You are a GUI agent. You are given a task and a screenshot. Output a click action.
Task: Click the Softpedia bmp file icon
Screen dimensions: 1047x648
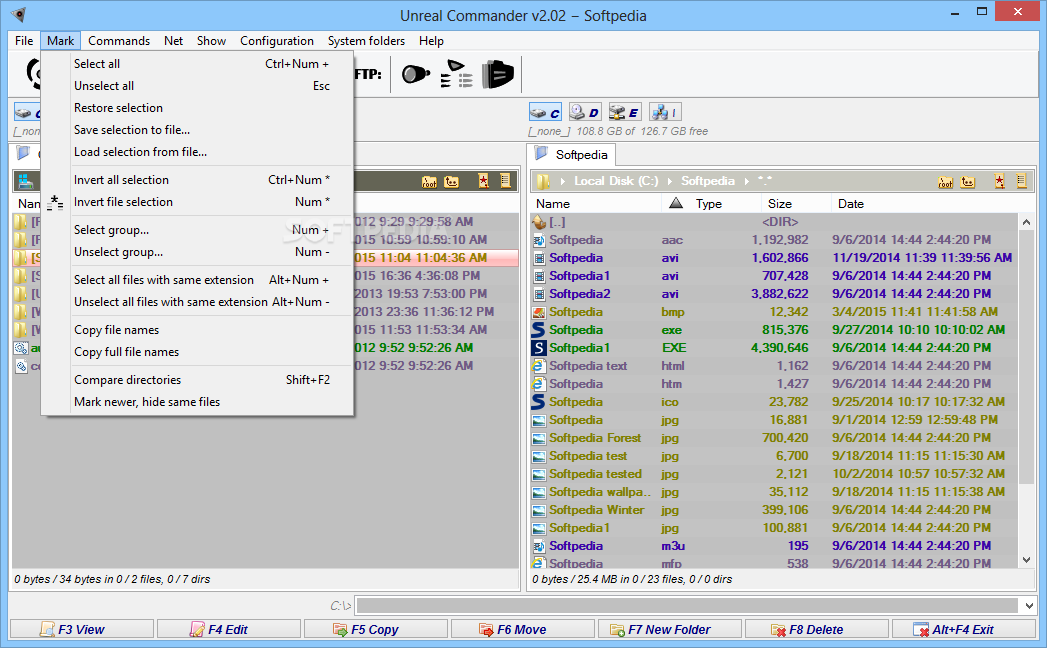[x=538, y=312]
